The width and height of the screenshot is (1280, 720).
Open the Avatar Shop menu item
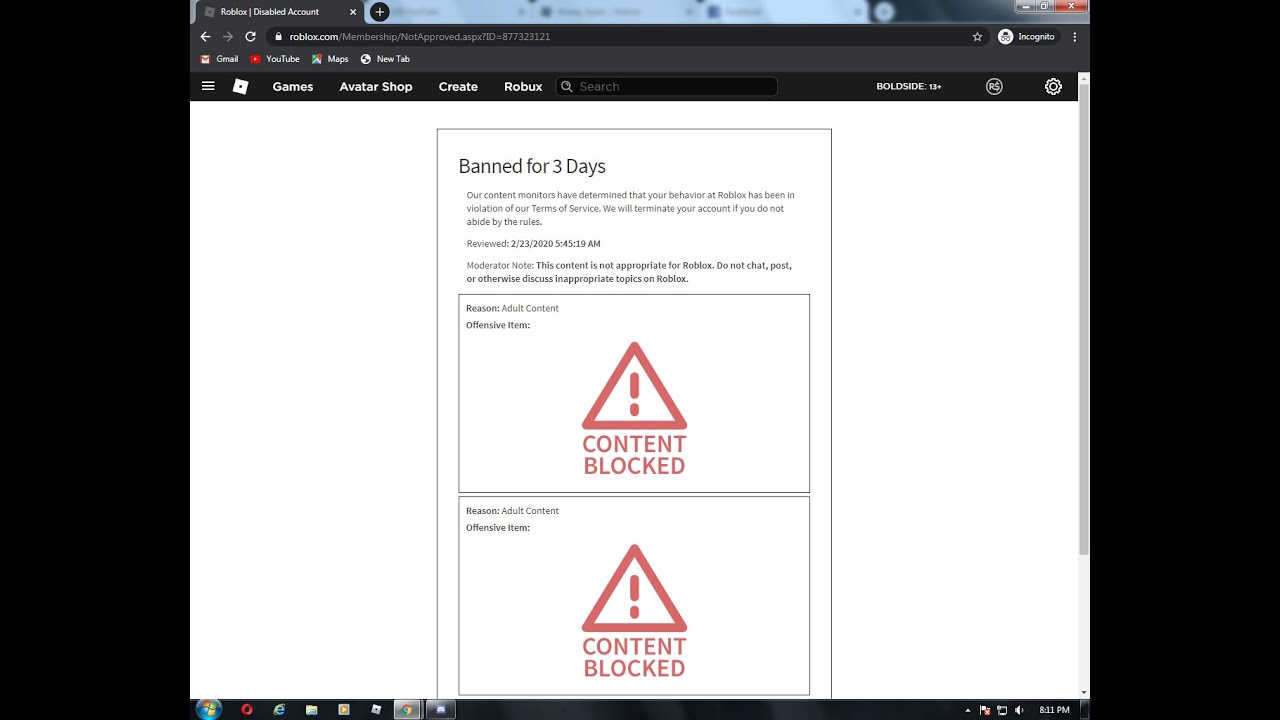coord(376,87)
